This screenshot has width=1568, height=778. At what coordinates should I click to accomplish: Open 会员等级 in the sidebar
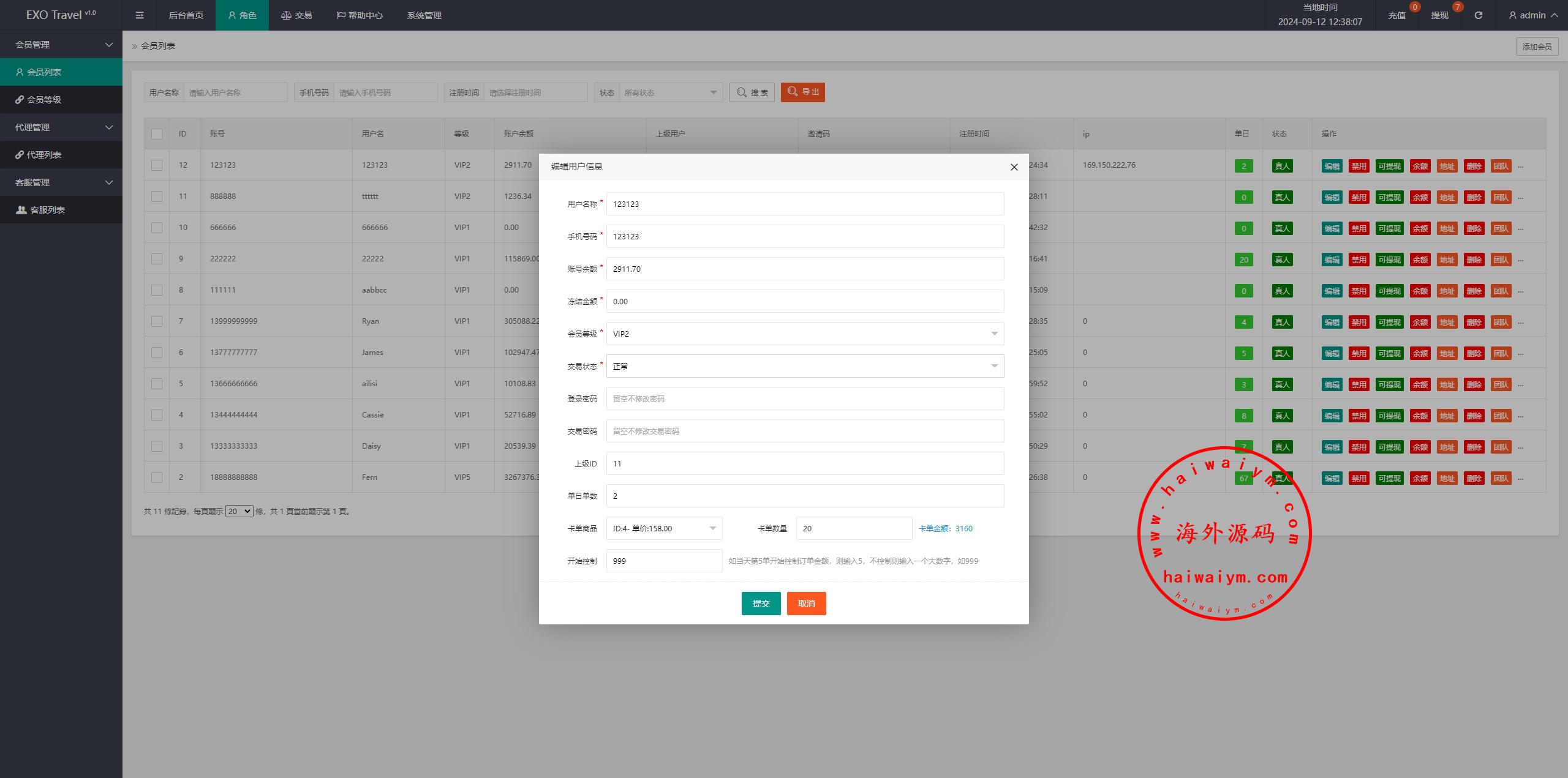[x=43, y=100]
